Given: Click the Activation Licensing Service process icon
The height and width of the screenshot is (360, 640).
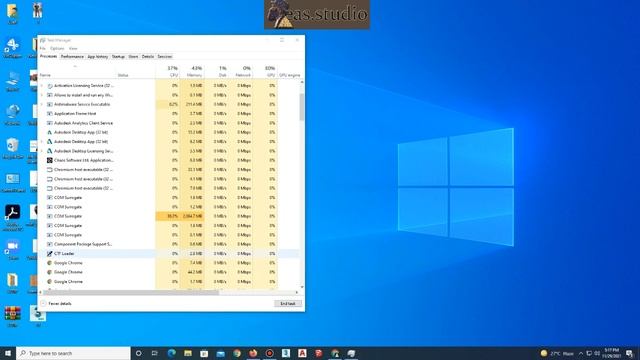Looking at the screenshot, I should tap(50, 86).
